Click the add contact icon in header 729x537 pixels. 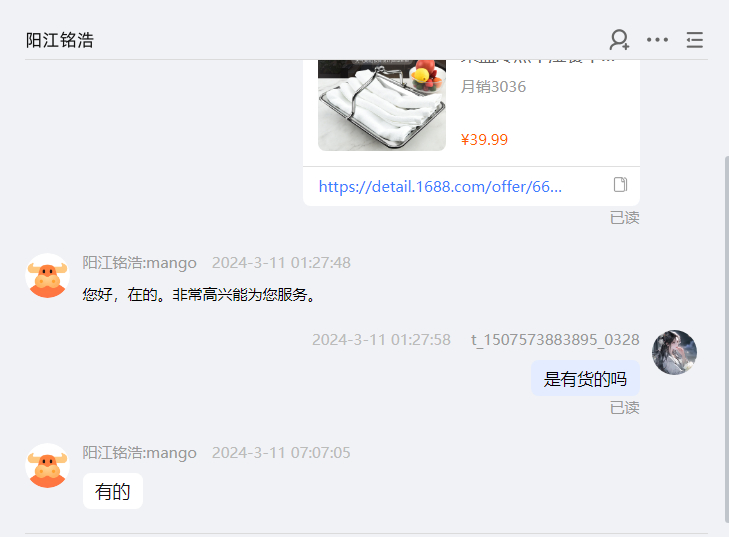point(619,40)
